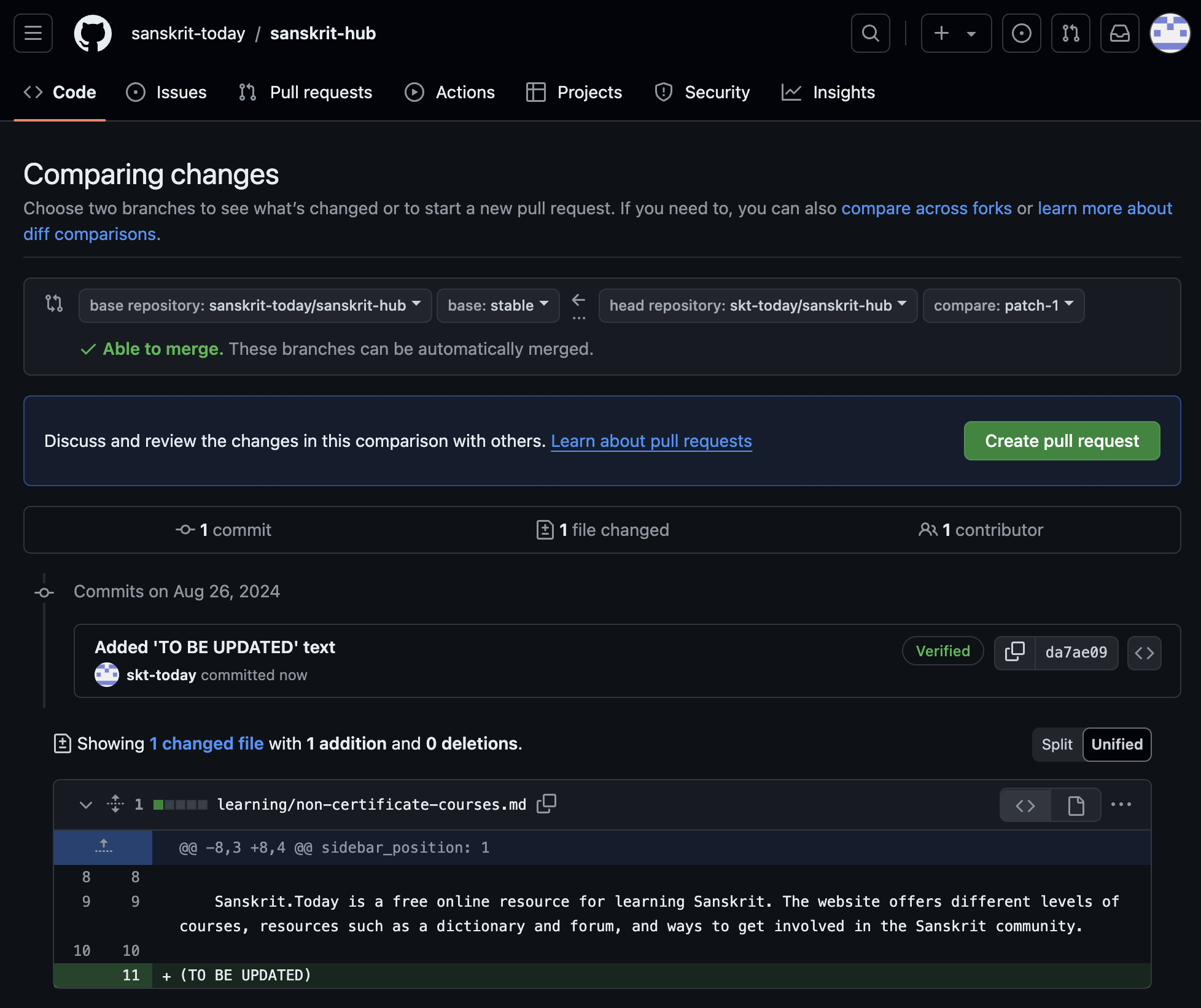Copy full SHA for commit da7ae09
Screen dimensions: 1201x1008
click(x=1014, y=653)
